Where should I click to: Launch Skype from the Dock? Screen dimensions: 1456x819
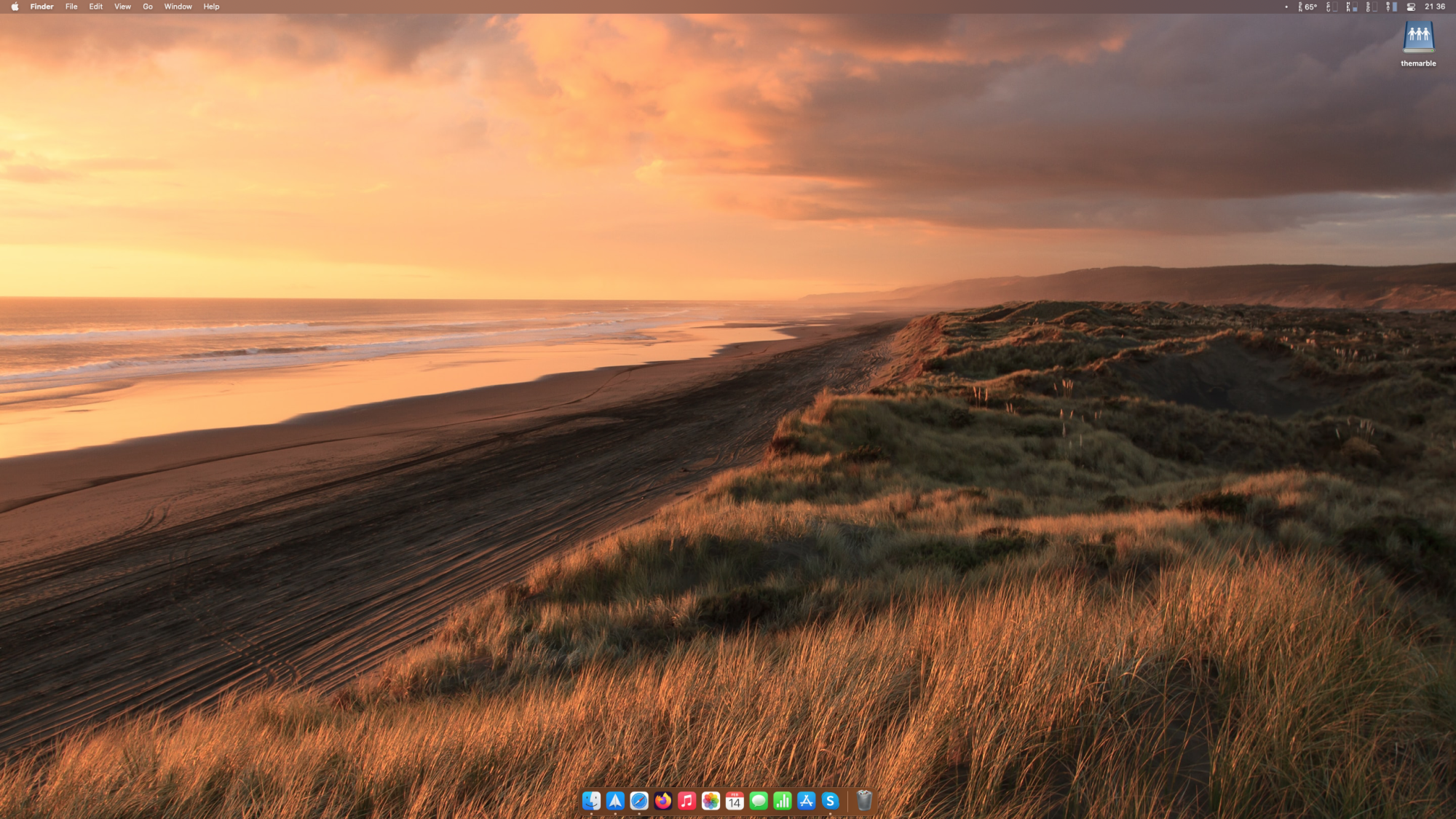[830, 801]
